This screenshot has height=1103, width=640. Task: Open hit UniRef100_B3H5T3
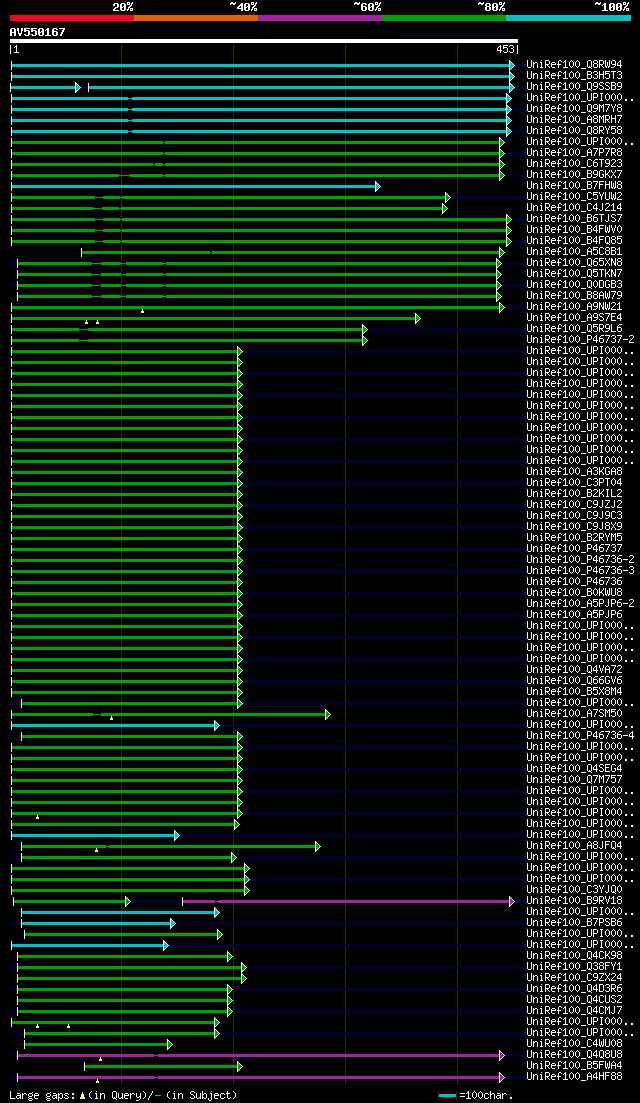coord(574,76)
